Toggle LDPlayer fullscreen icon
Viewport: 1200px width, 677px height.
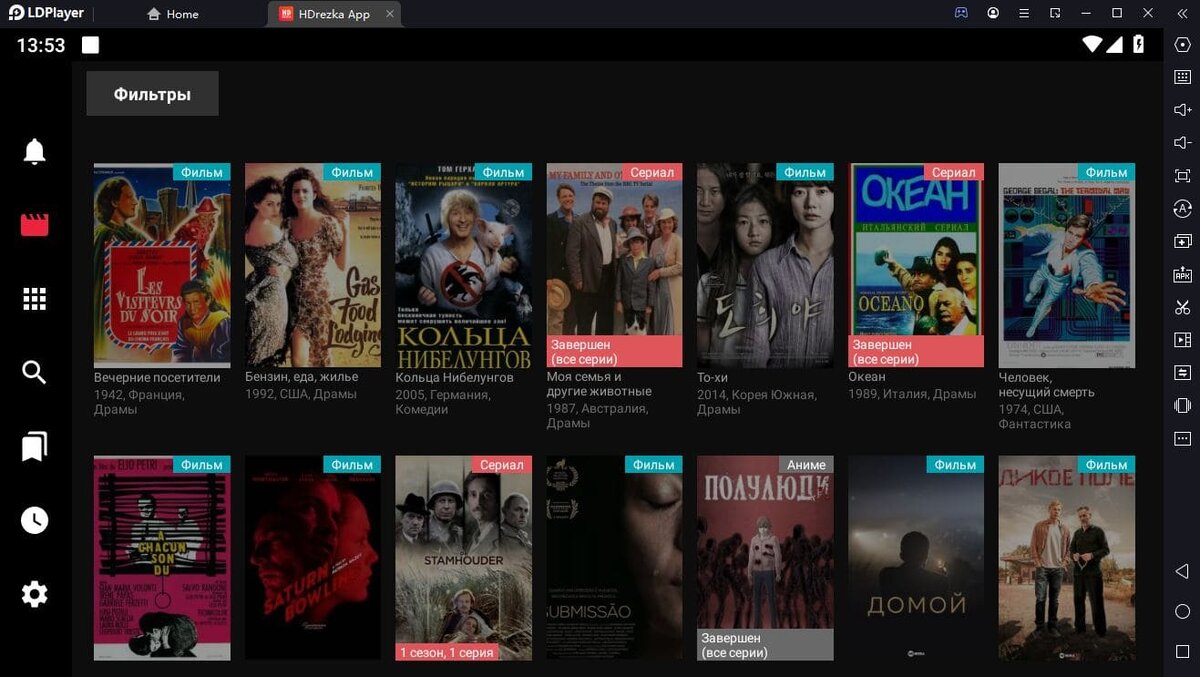[1182, 176]
